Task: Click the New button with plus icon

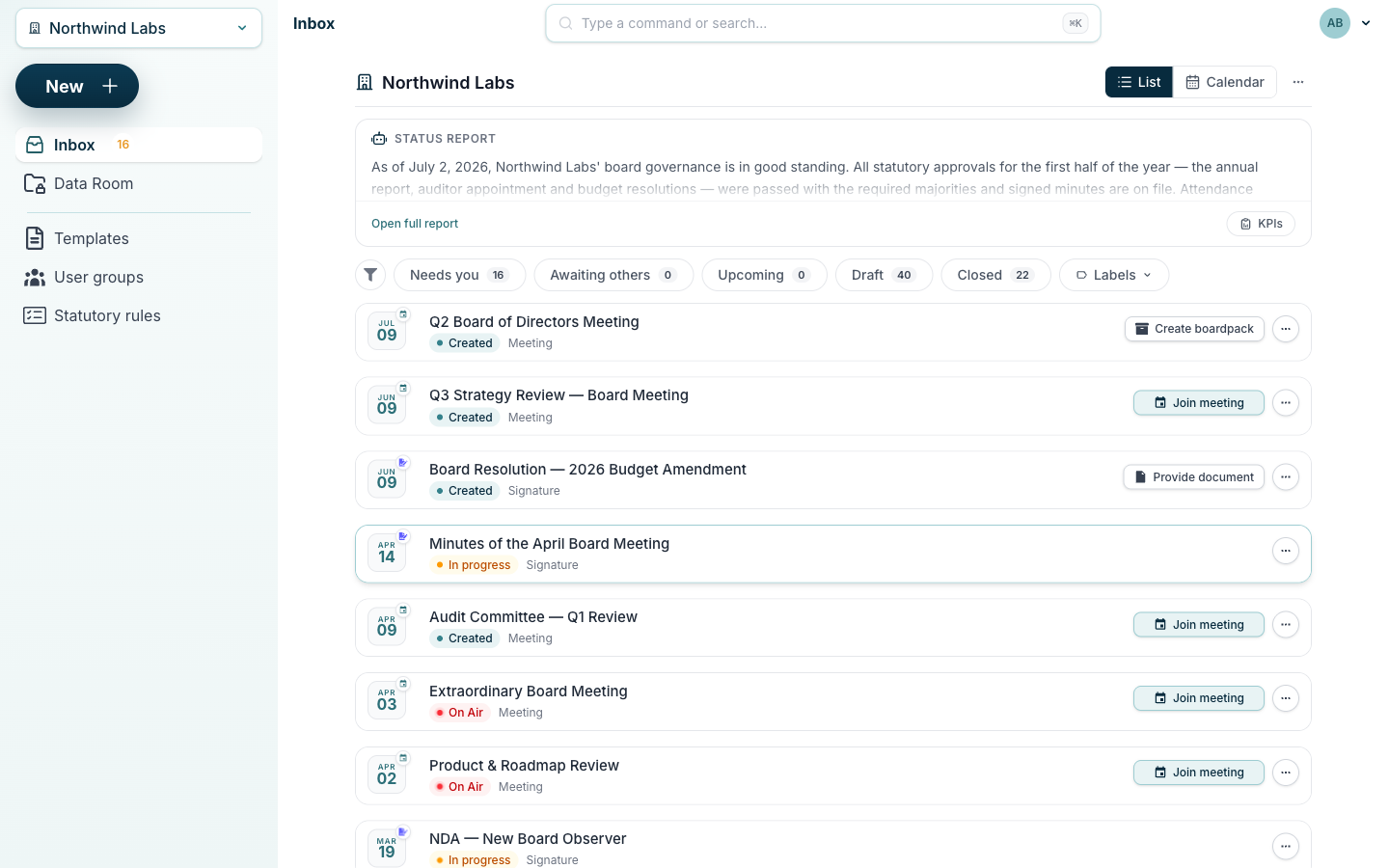Action: pos(77,86)
